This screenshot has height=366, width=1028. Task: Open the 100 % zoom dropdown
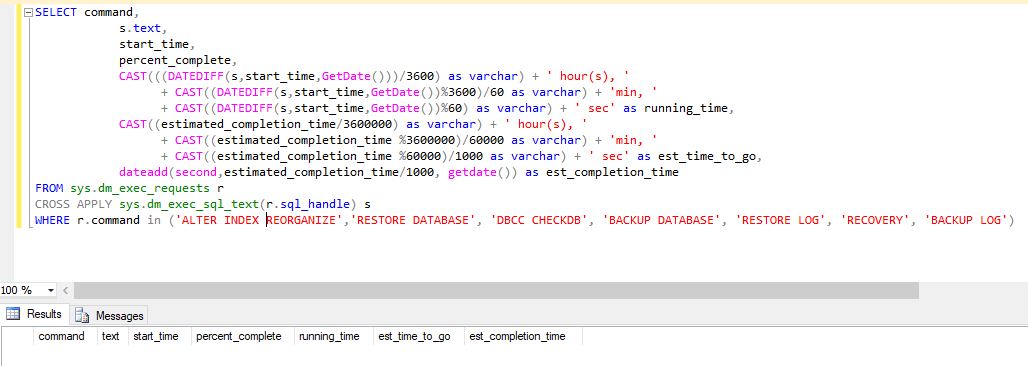click(x=50, y=290)
